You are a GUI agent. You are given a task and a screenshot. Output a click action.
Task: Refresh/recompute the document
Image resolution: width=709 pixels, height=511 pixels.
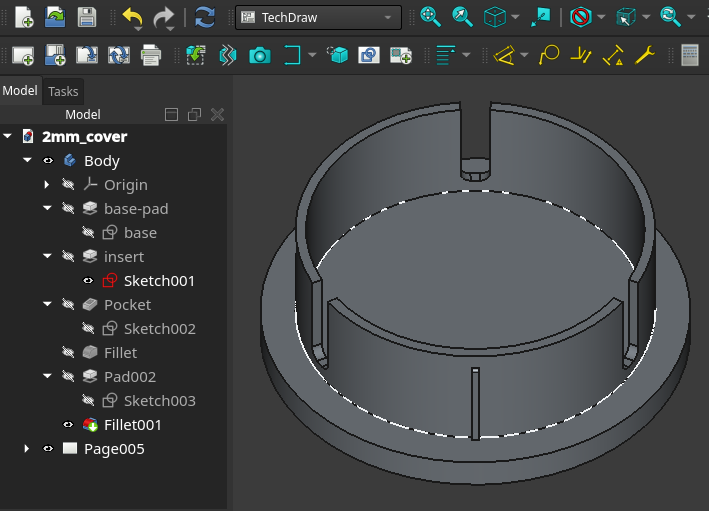tap(205, 18)
